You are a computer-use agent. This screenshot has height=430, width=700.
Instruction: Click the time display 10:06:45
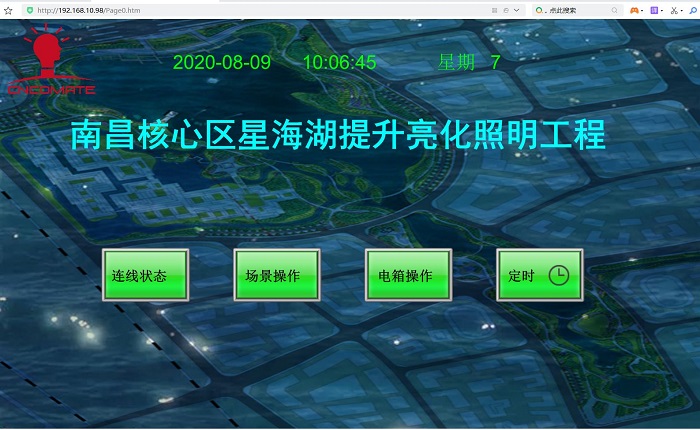[340, 62]
